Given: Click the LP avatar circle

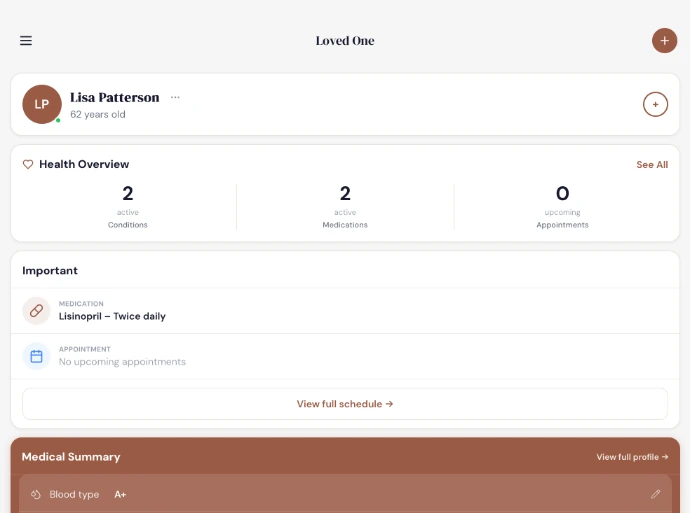Looking at the screenshot, I should (x=42, y=104).
